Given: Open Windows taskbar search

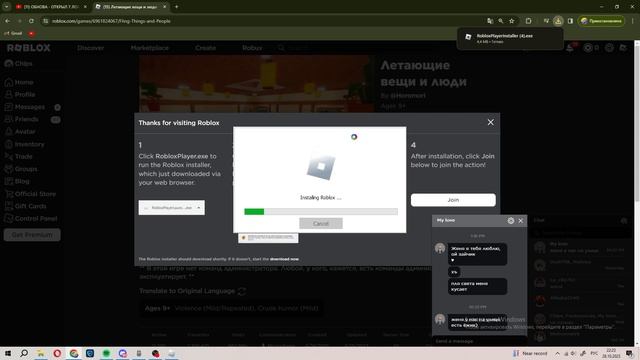Looking at the screenshot, I should click(24, 353).
